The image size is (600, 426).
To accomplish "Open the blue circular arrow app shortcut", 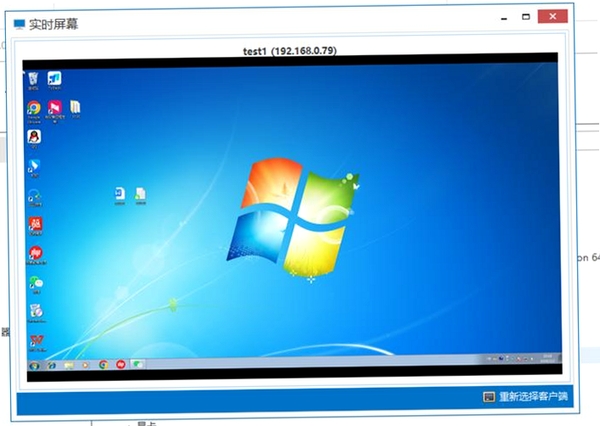I will pos(35,197).
